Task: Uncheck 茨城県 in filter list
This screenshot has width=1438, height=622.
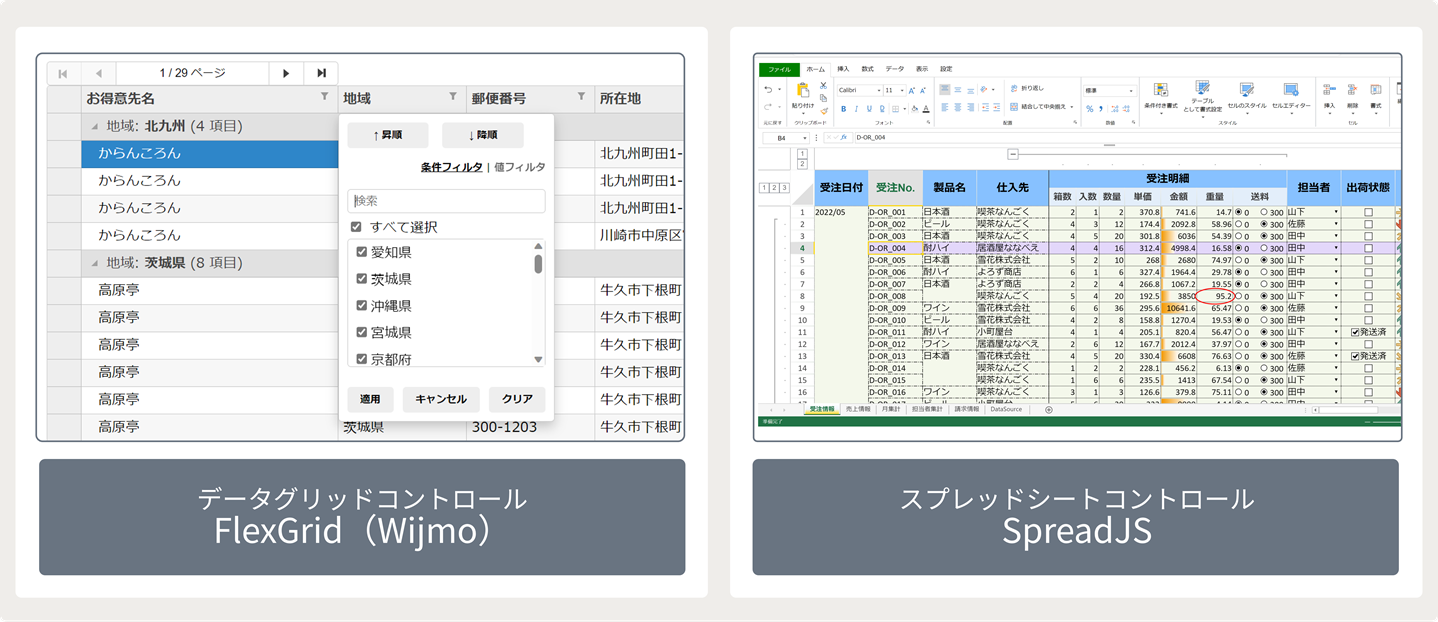Action: tap(362, 279)
